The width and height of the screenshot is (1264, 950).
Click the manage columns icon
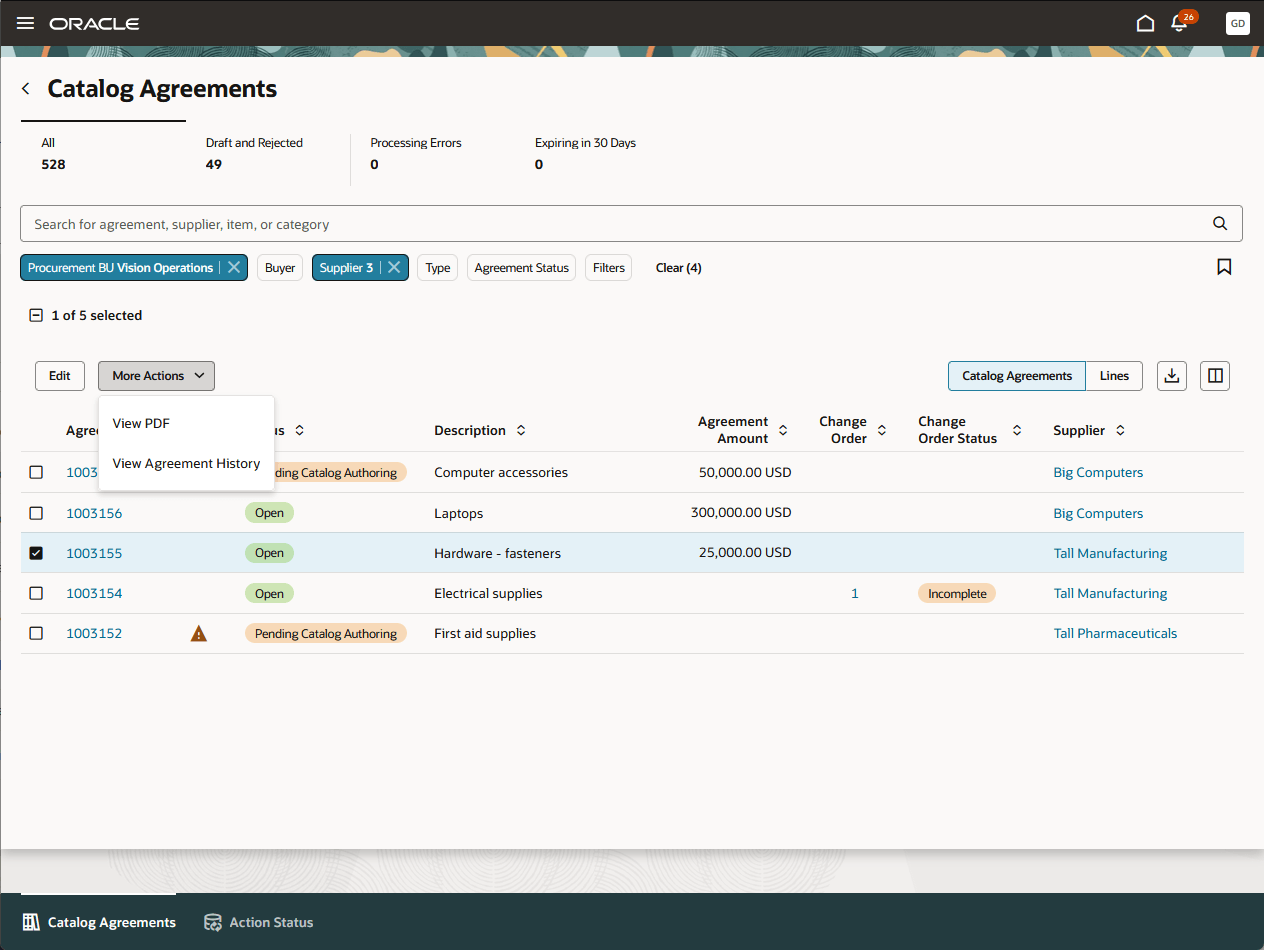(x=1214, y=375)
